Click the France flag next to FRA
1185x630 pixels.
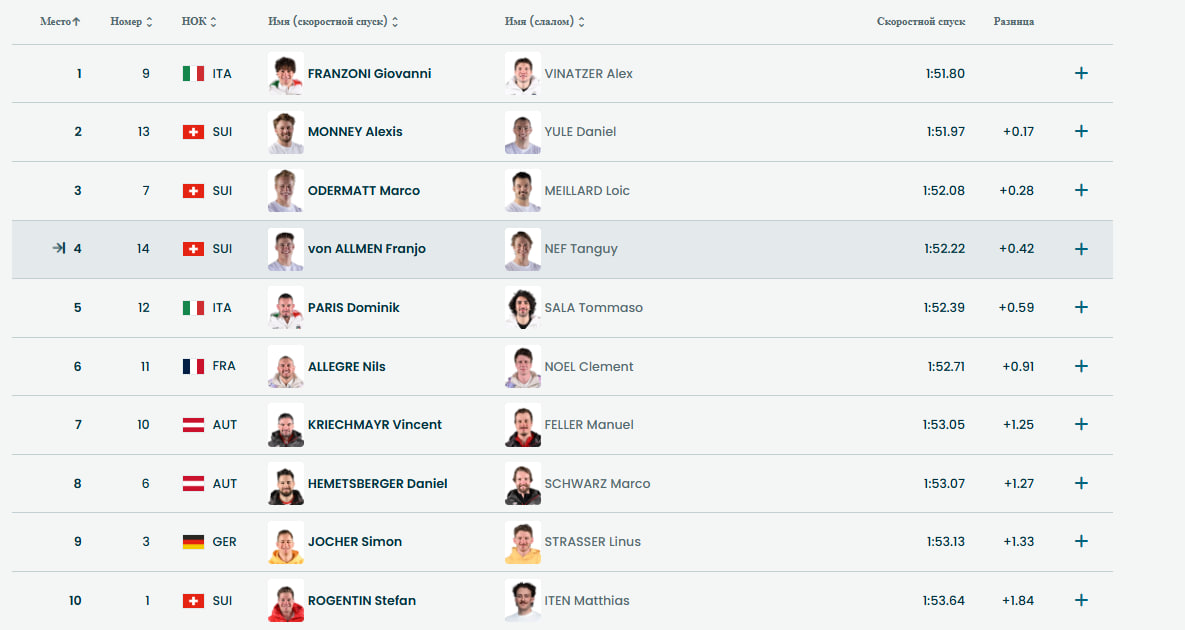coord(193,366)
